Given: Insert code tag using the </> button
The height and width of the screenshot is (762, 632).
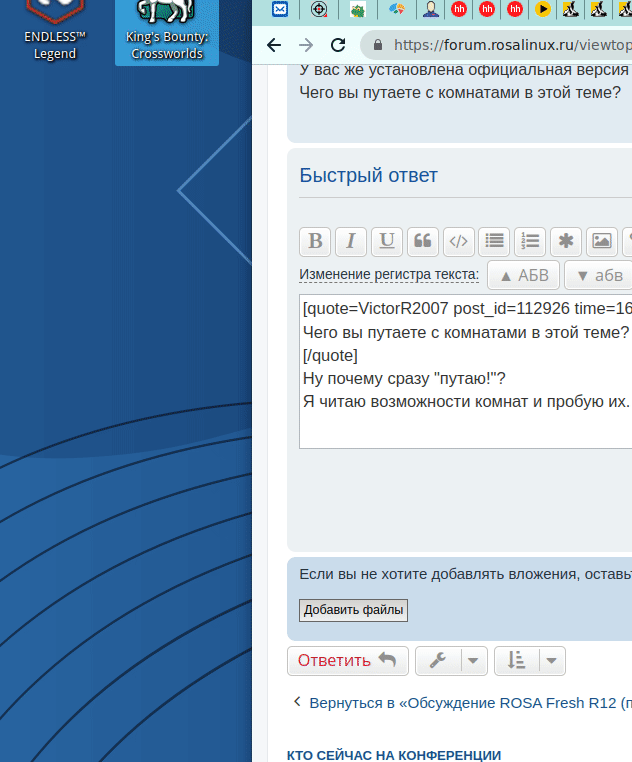Looking at the screenshot, I should [459, 241].
